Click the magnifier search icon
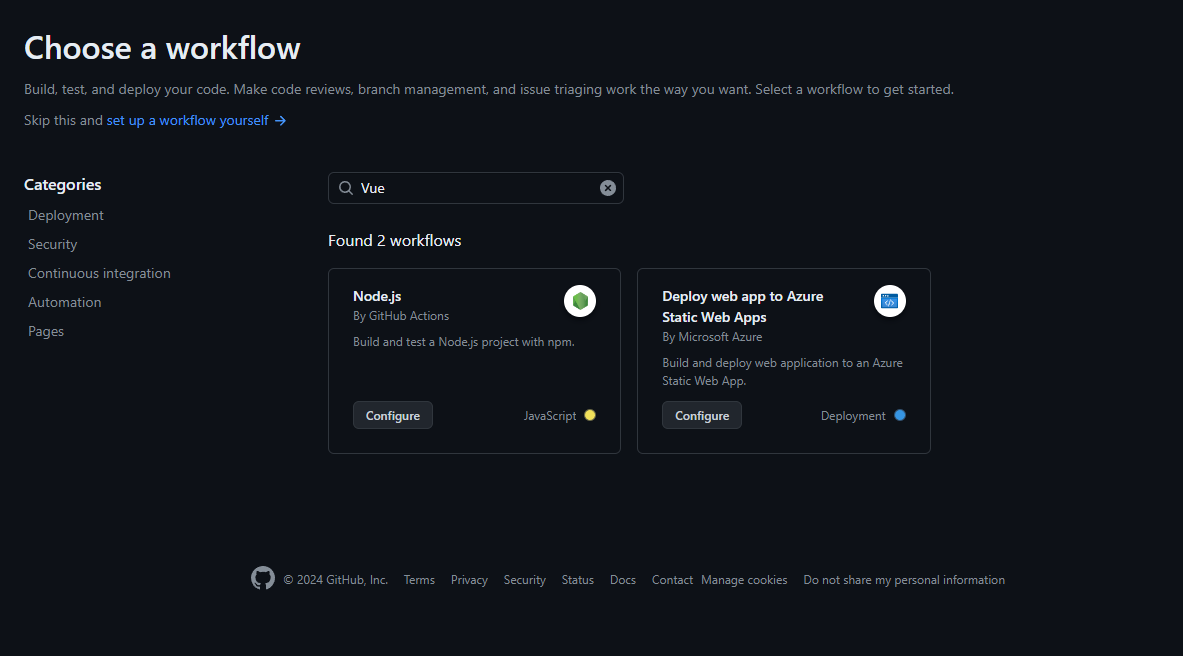The height and width of the screenshot is (656, 1183). (x=346, y=188)
